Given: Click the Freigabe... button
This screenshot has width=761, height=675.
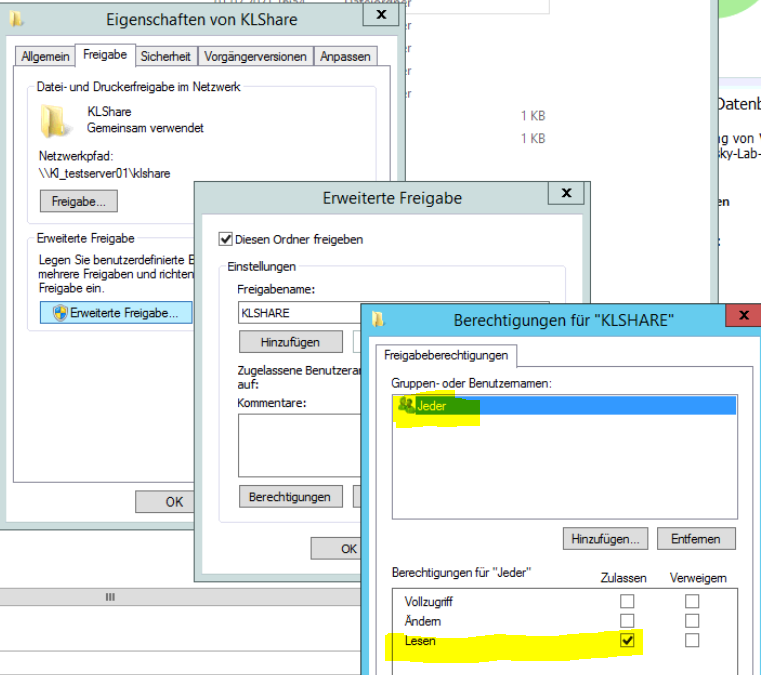Looking at the screenshot, I should coord(79,201).
